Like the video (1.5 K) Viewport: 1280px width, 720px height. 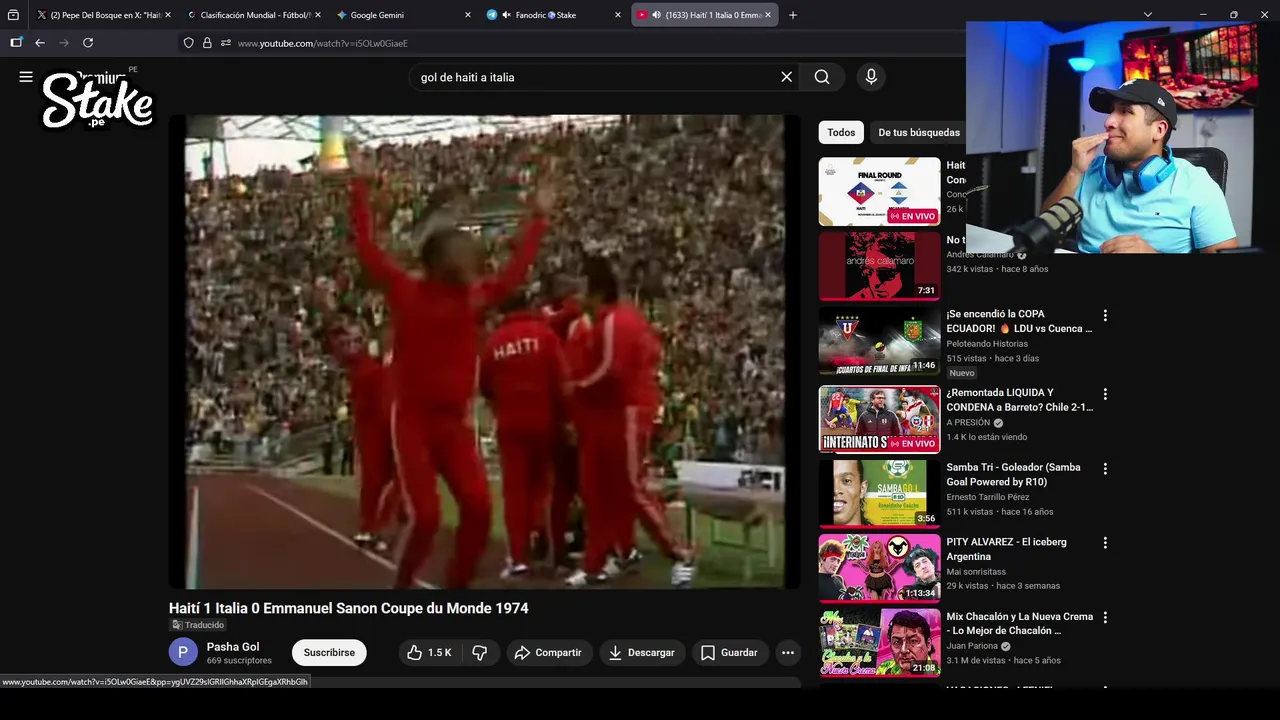point(429,653)
